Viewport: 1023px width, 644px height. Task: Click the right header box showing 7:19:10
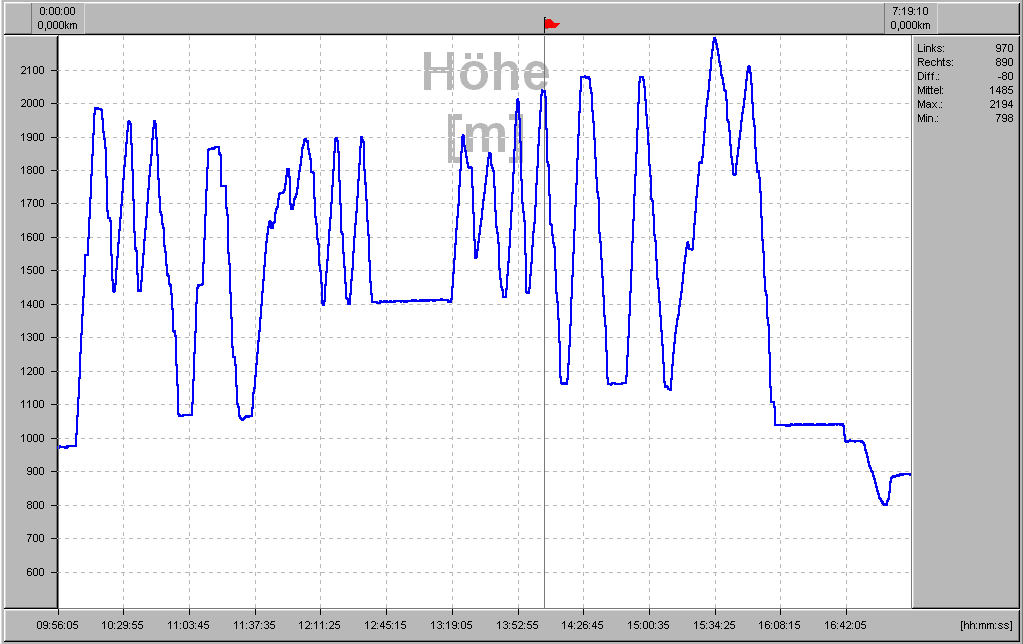[x=912, y=18]
